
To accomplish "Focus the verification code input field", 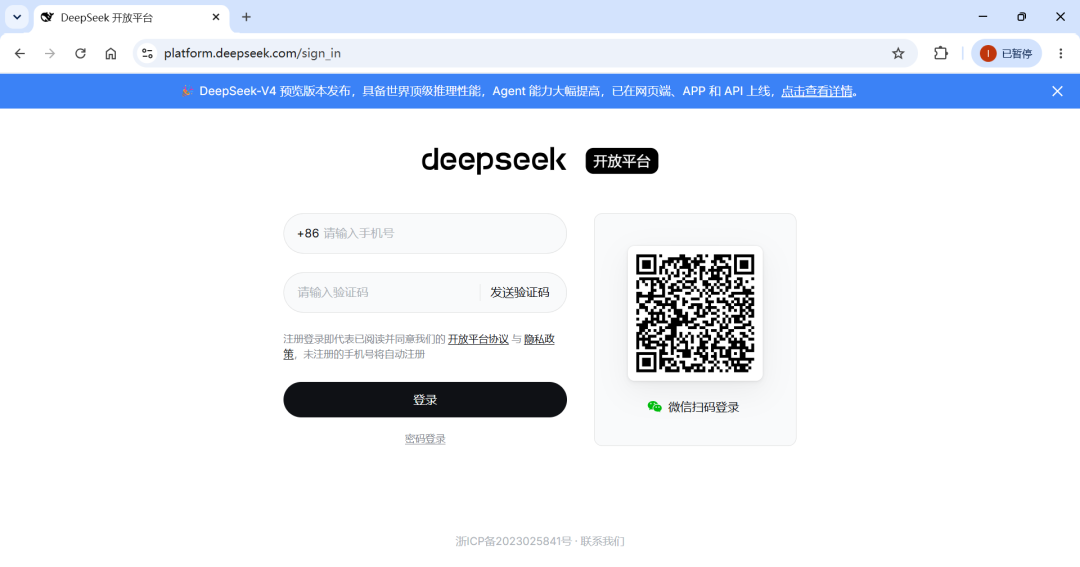I will (x=382, y=292).
